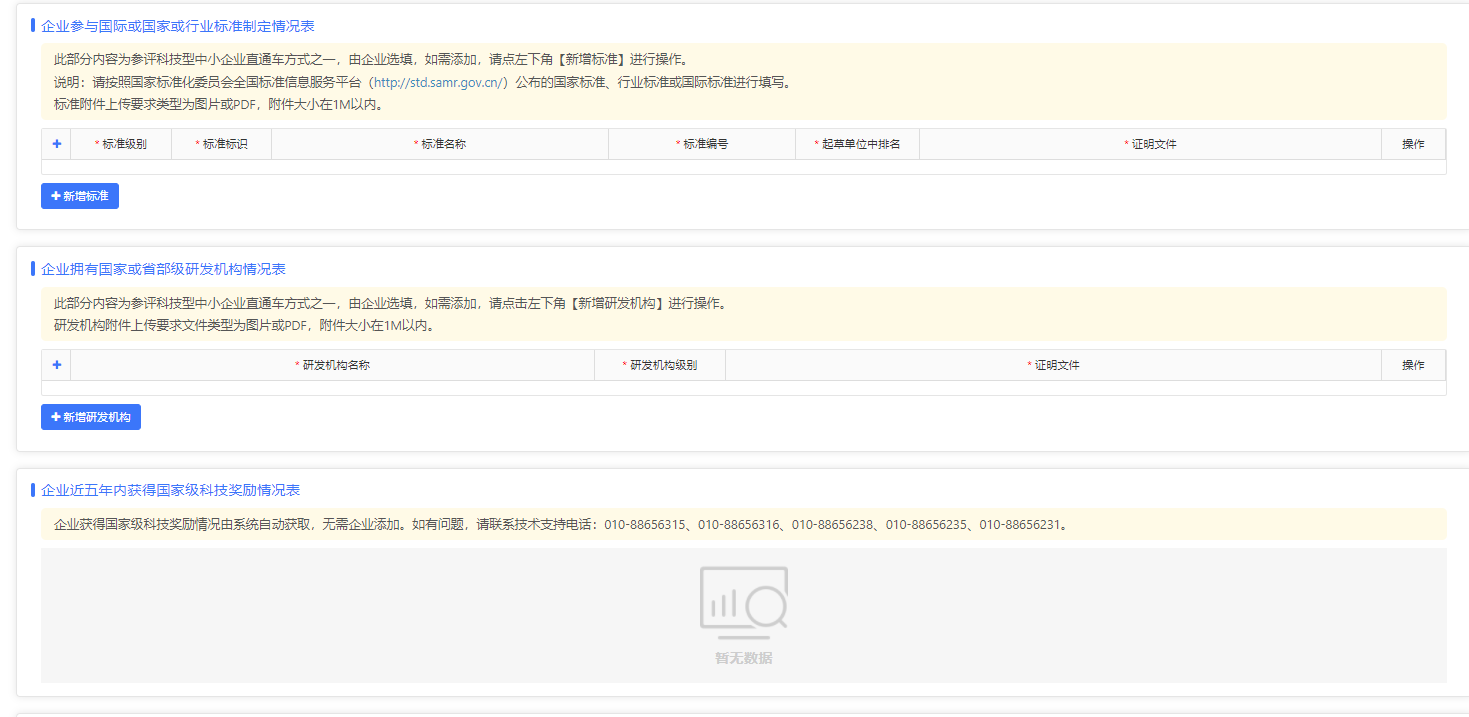Open the std.samr.gov.cn link
Image resolution: width=1469 pixels, height=717 pixels.
pos(439,82)
